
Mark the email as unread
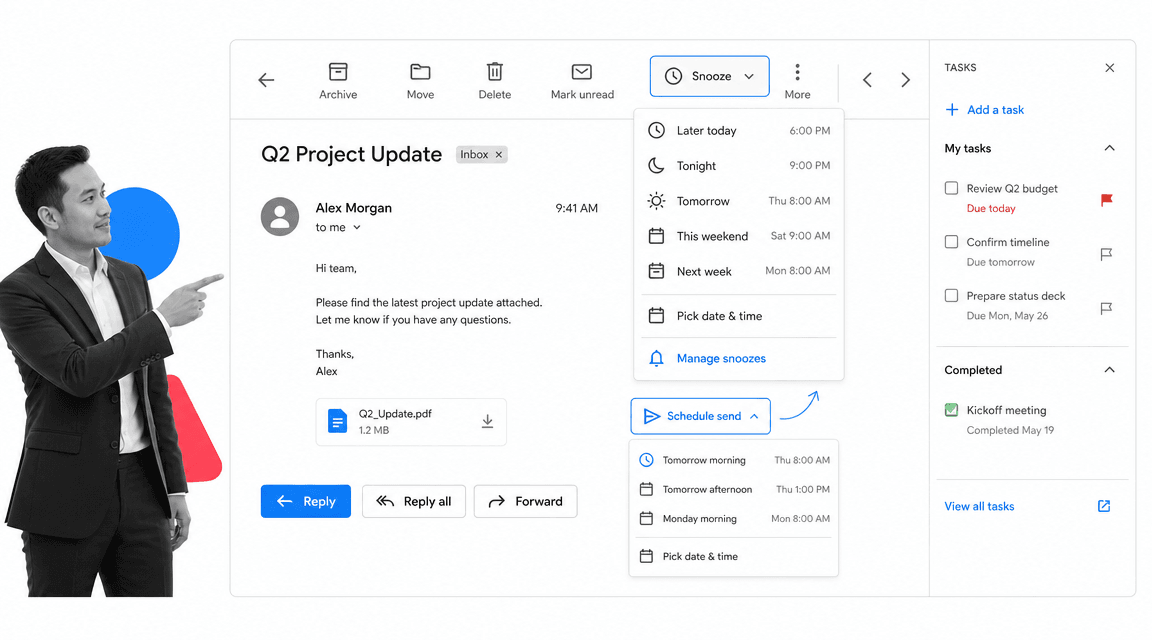[x=582, y=81]
